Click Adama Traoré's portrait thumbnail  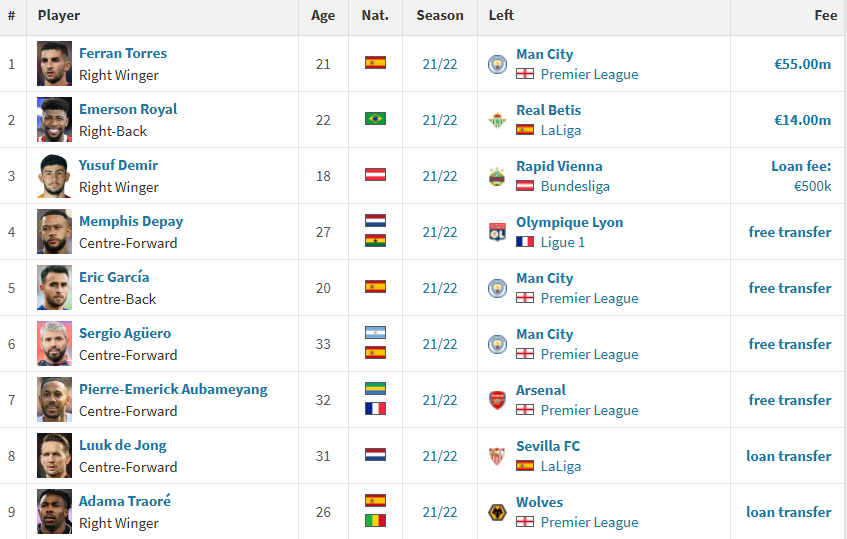54,511
